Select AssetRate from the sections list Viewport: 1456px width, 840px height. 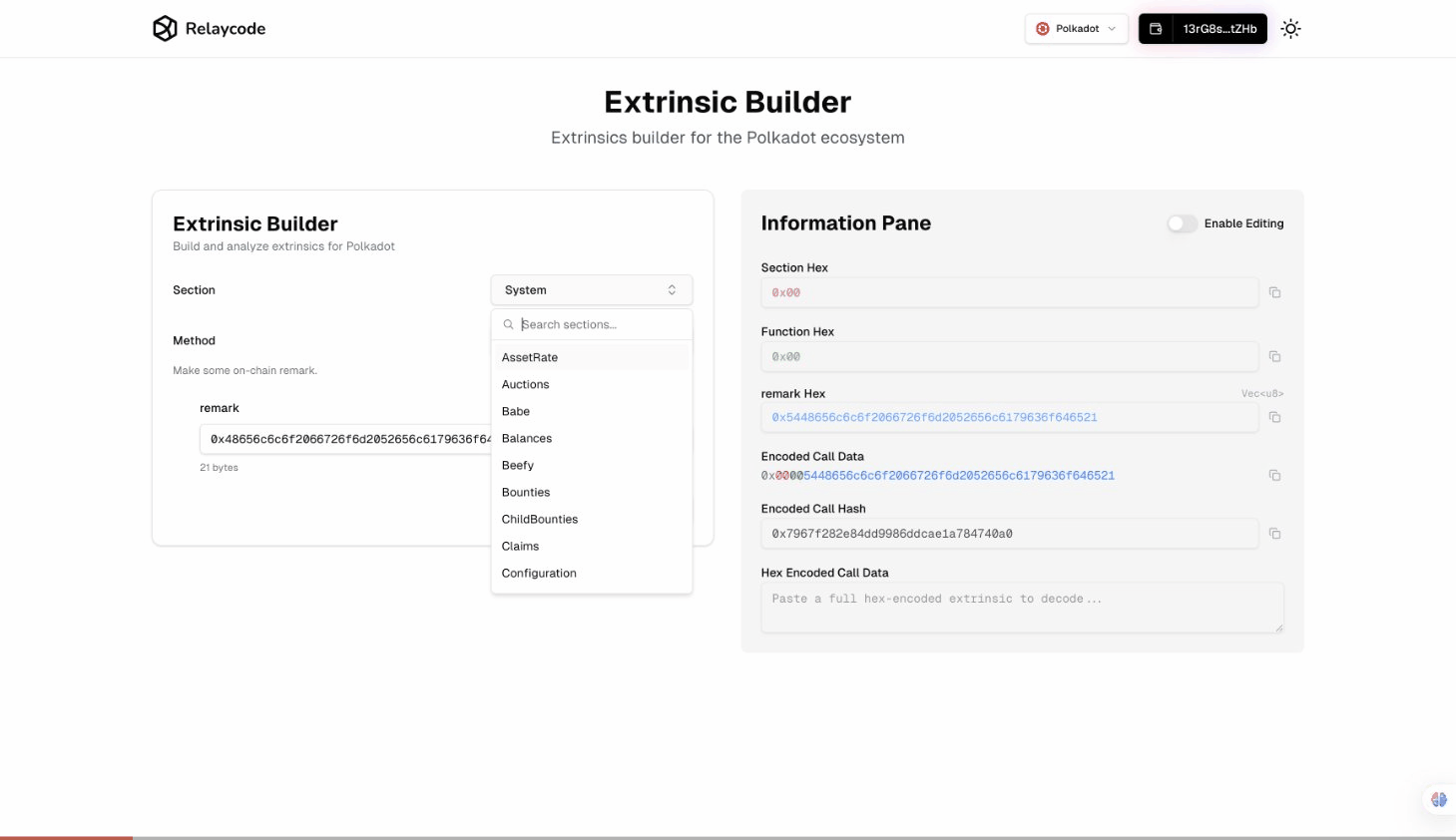(592, 357)
